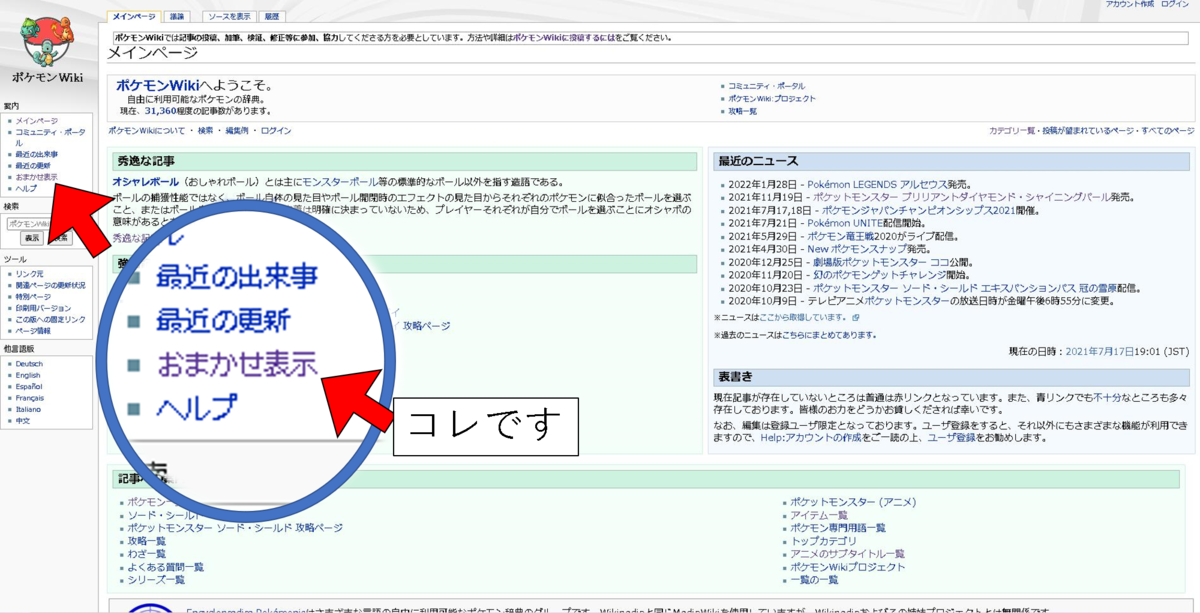The width and height of the screenshot is (1200, 613).
Task: Click カテゴリ一覧 link at right
Action: (x=1012, y=131)
